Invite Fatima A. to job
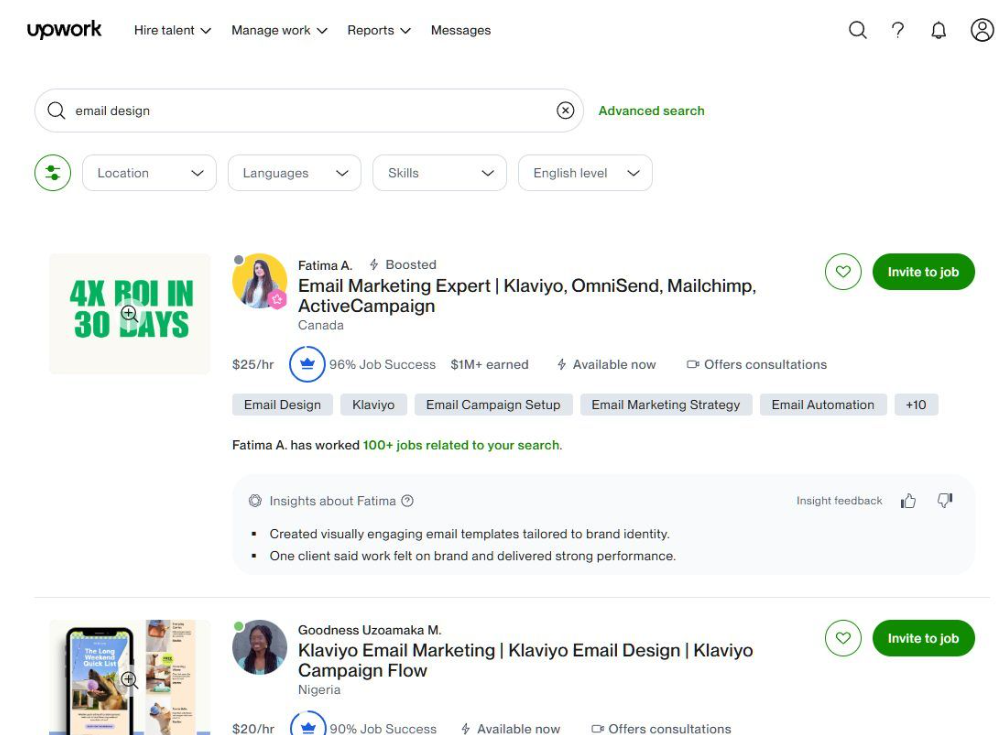 pyautogui.click(x=923, y=272)
